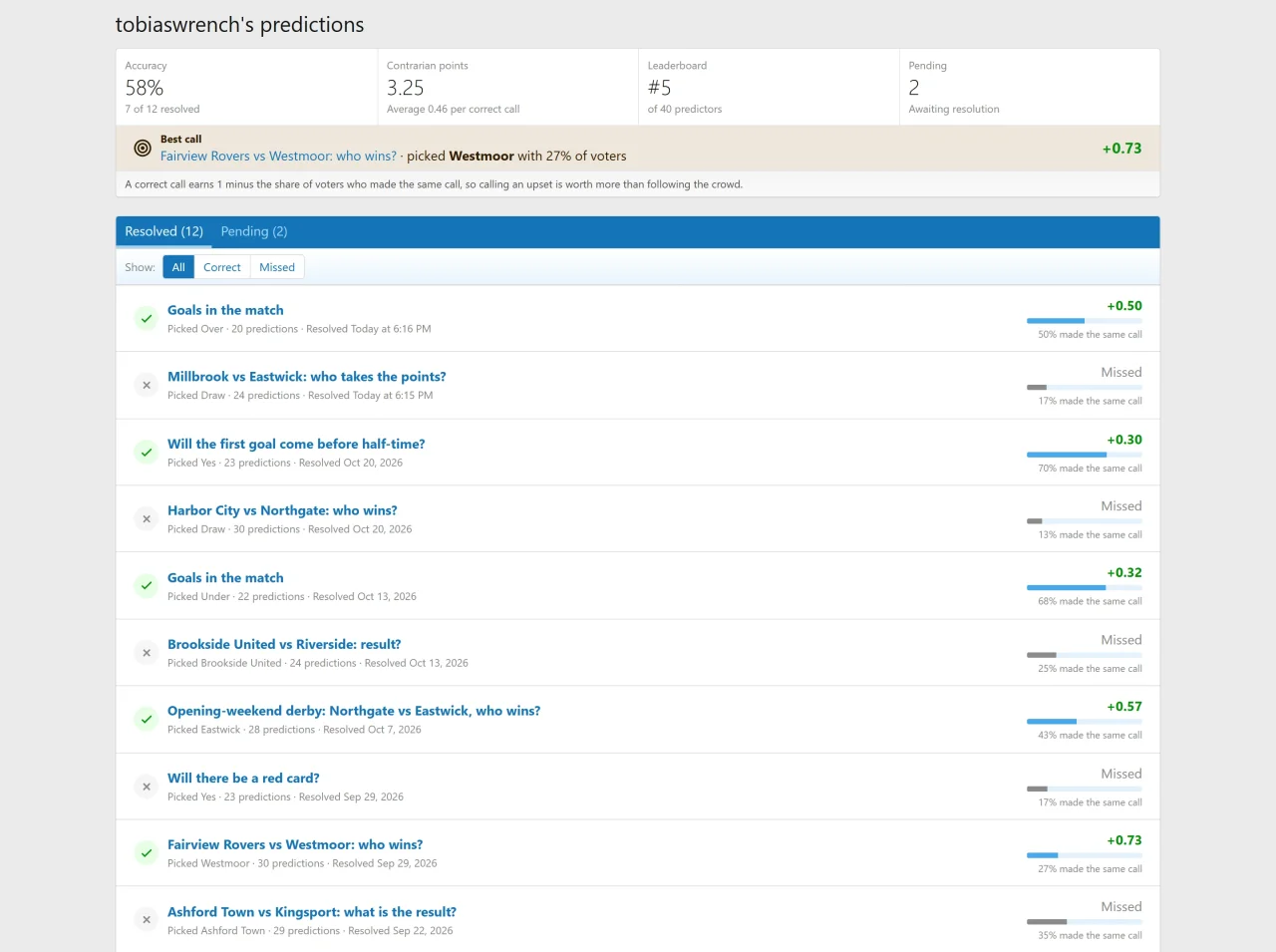The width and height of the screenshot is (1276, 952).
Task: Click the X icon on Brookside United vs Riverside row
Action: point(147,652)
